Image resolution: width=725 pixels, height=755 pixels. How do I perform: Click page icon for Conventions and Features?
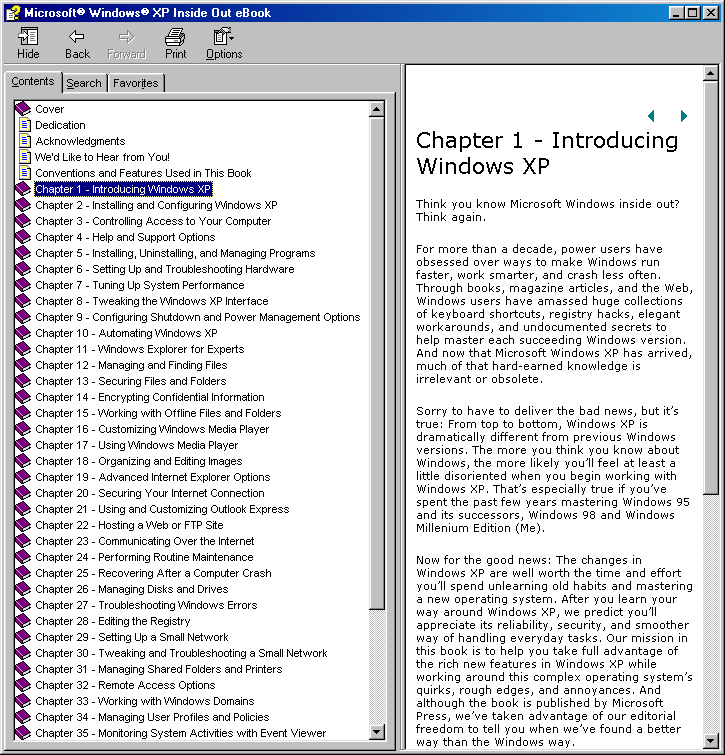pos(25,172)
